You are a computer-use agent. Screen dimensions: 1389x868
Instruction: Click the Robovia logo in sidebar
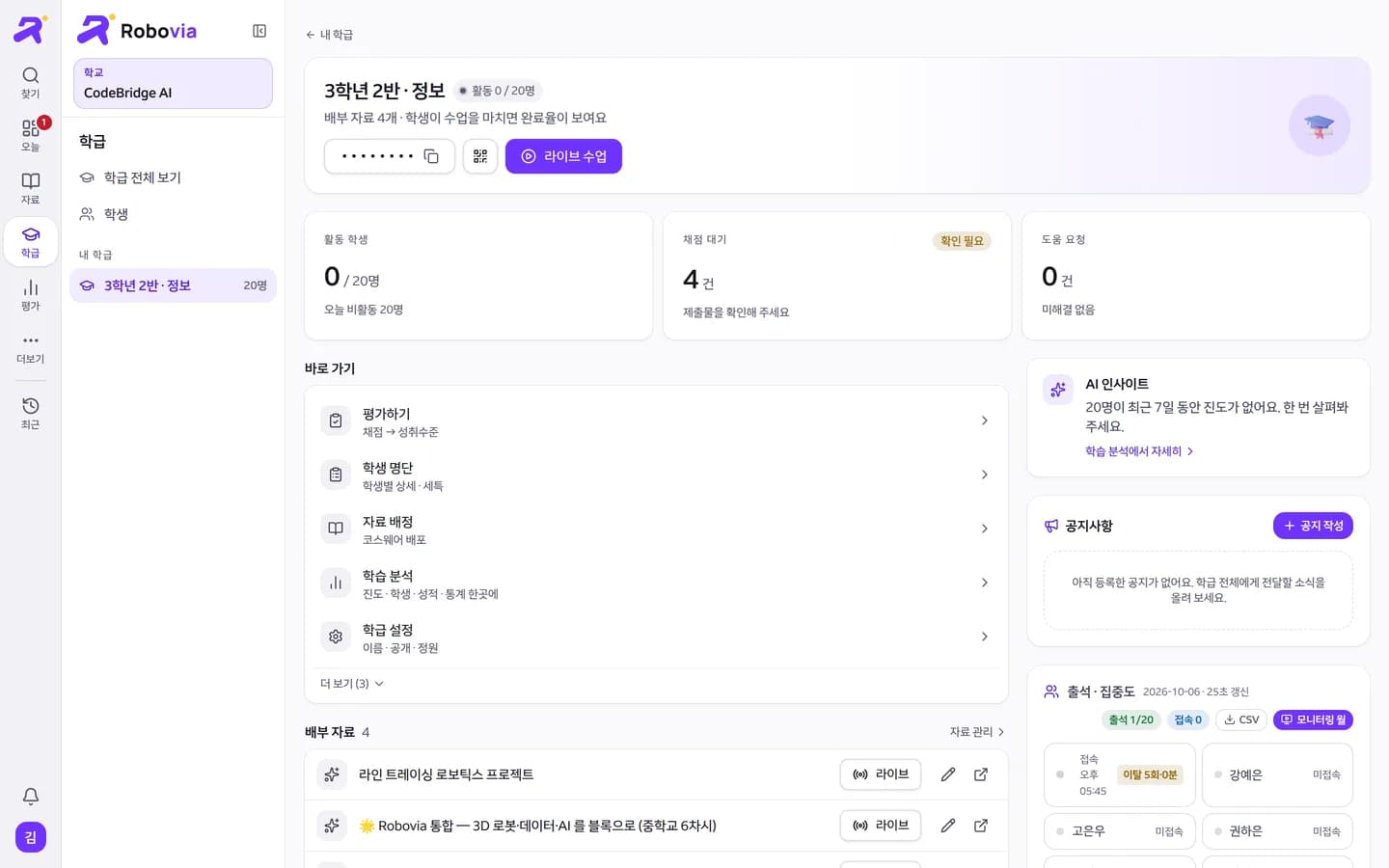point(137,31)
